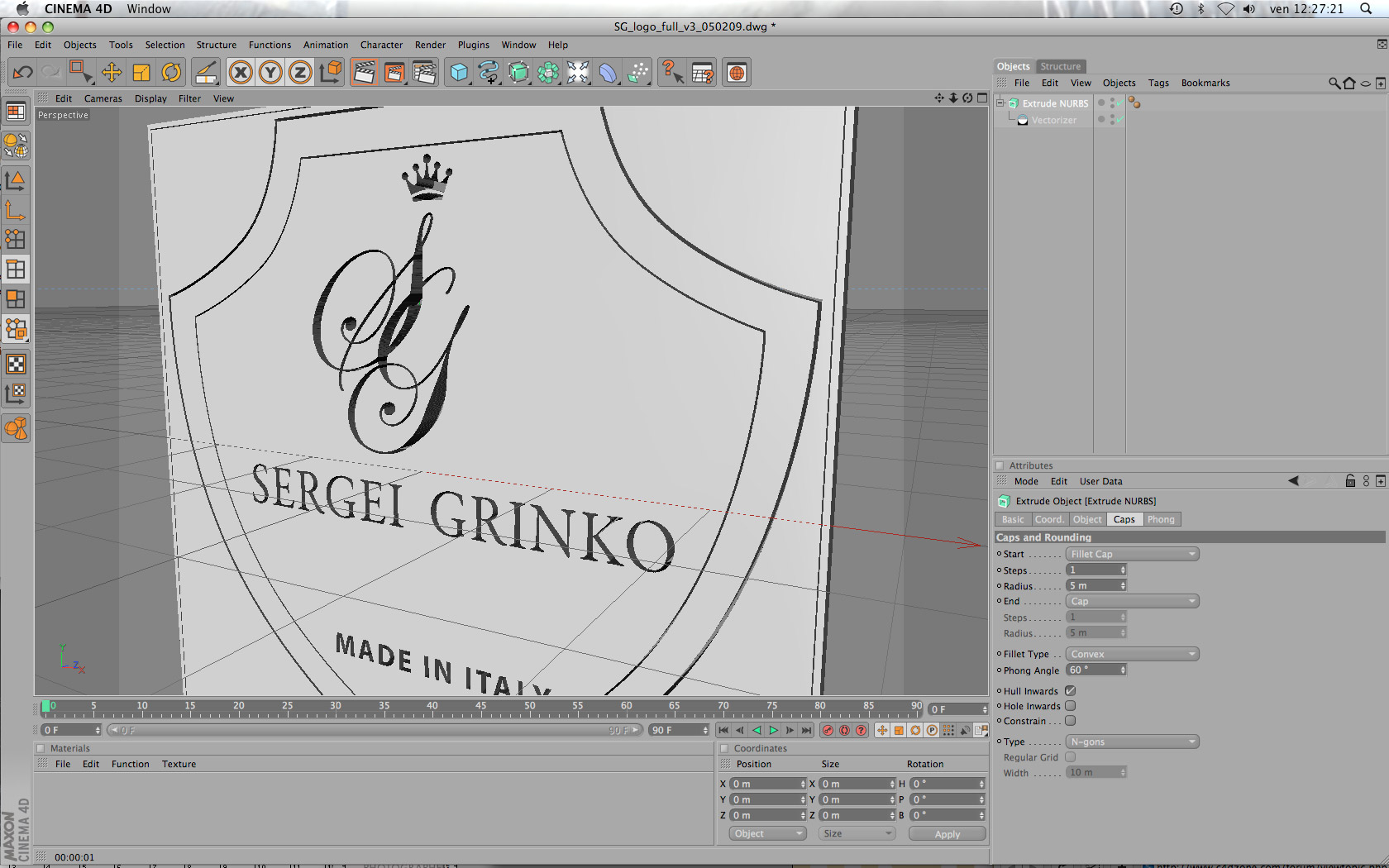Screen dimensions: 1389x868
Task: Toggle the Regular Grid checkbox
Action: 1070,757
